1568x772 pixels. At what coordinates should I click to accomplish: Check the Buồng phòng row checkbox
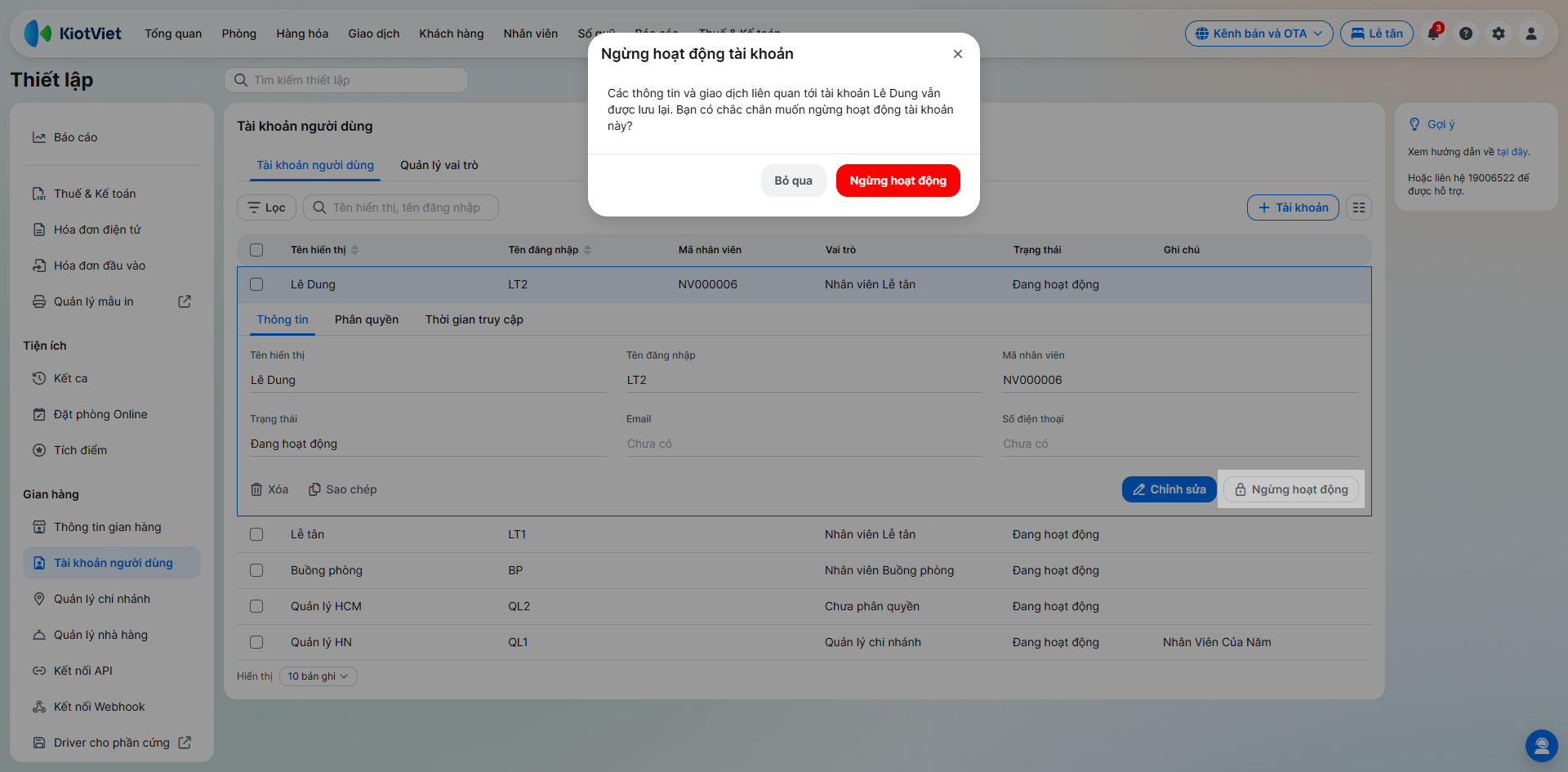point(256,570)
